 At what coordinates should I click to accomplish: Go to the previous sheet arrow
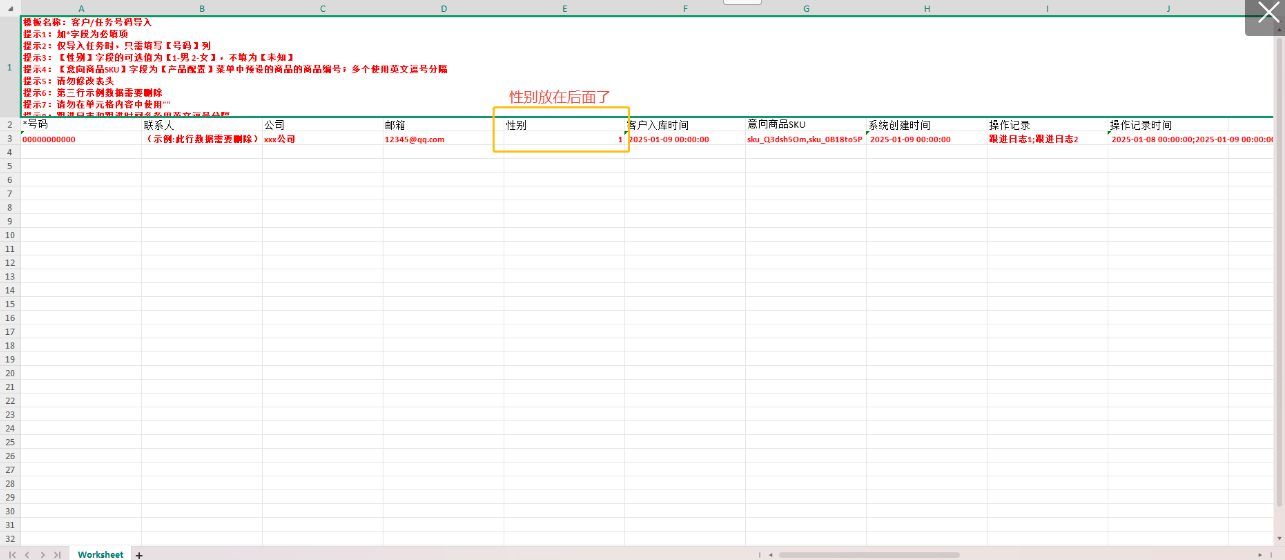point(27,554)
